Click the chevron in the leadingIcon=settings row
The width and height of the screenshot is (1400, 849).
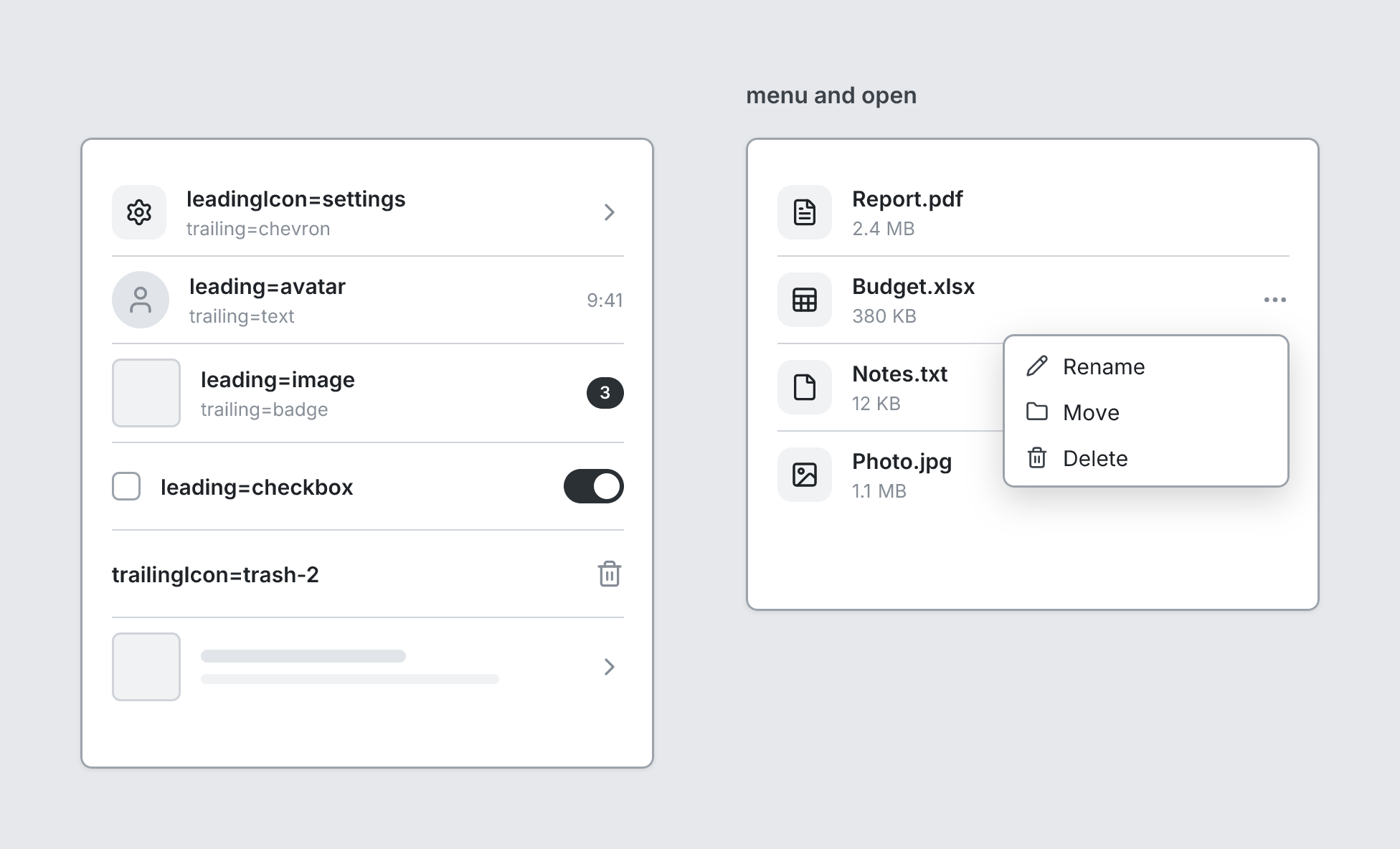pyautogui.click(x=610, y=212)
